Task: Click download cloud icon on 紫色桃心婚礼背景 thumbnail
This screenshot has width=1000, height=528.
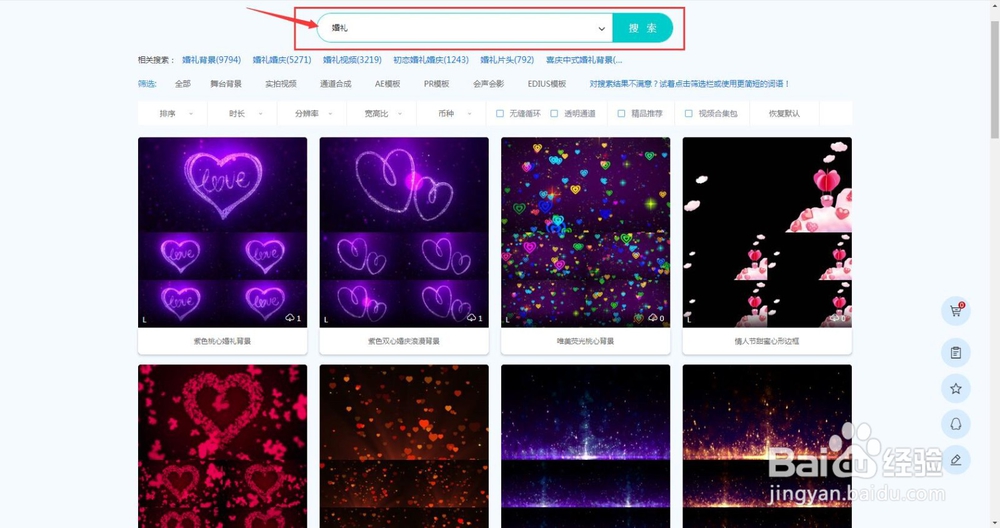Action: point(290,318)
